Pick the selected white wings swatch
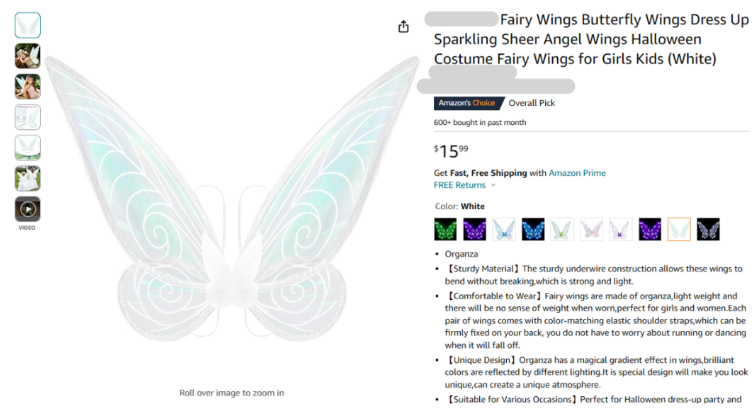756x417 pixels. pos(679,229)
